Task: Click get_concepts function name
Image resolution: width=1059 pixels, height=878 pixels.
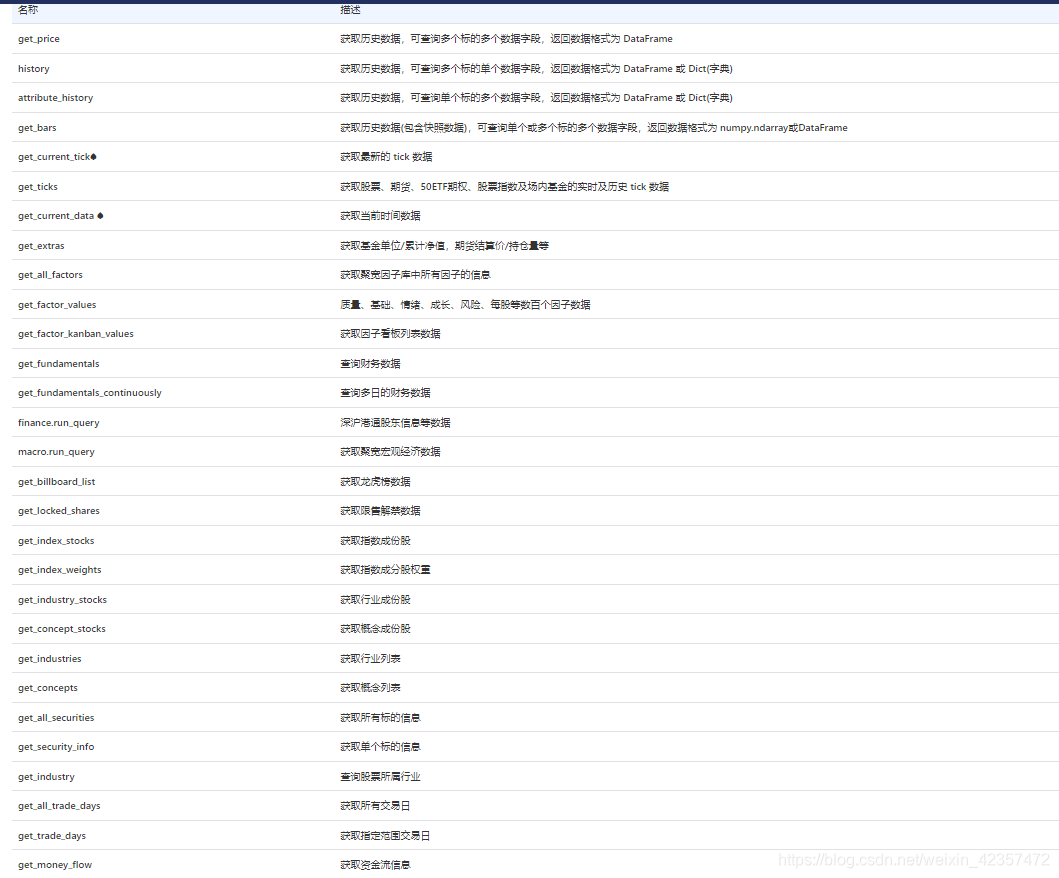Action: pyautogui.click(x=48, y=688)
